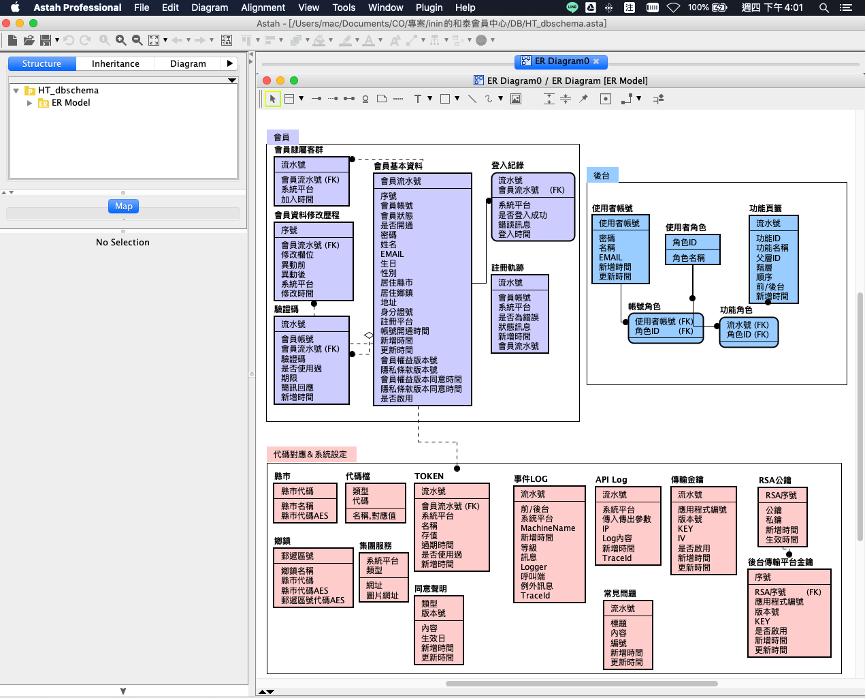Open the Plugin menu
This screenshot has height=700, width=866.
pyautogui.click(x=429, y=8)
